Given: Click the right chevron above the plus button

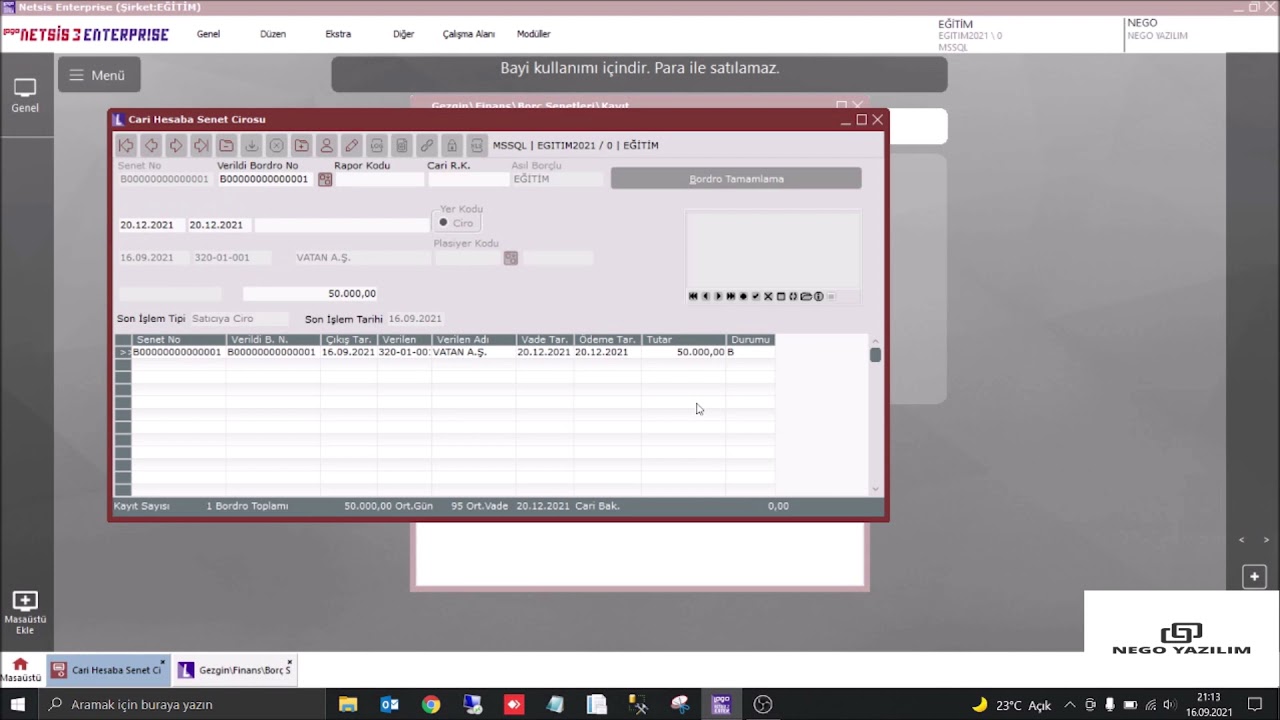Looking at the screenshot, I should point(1266,541).
